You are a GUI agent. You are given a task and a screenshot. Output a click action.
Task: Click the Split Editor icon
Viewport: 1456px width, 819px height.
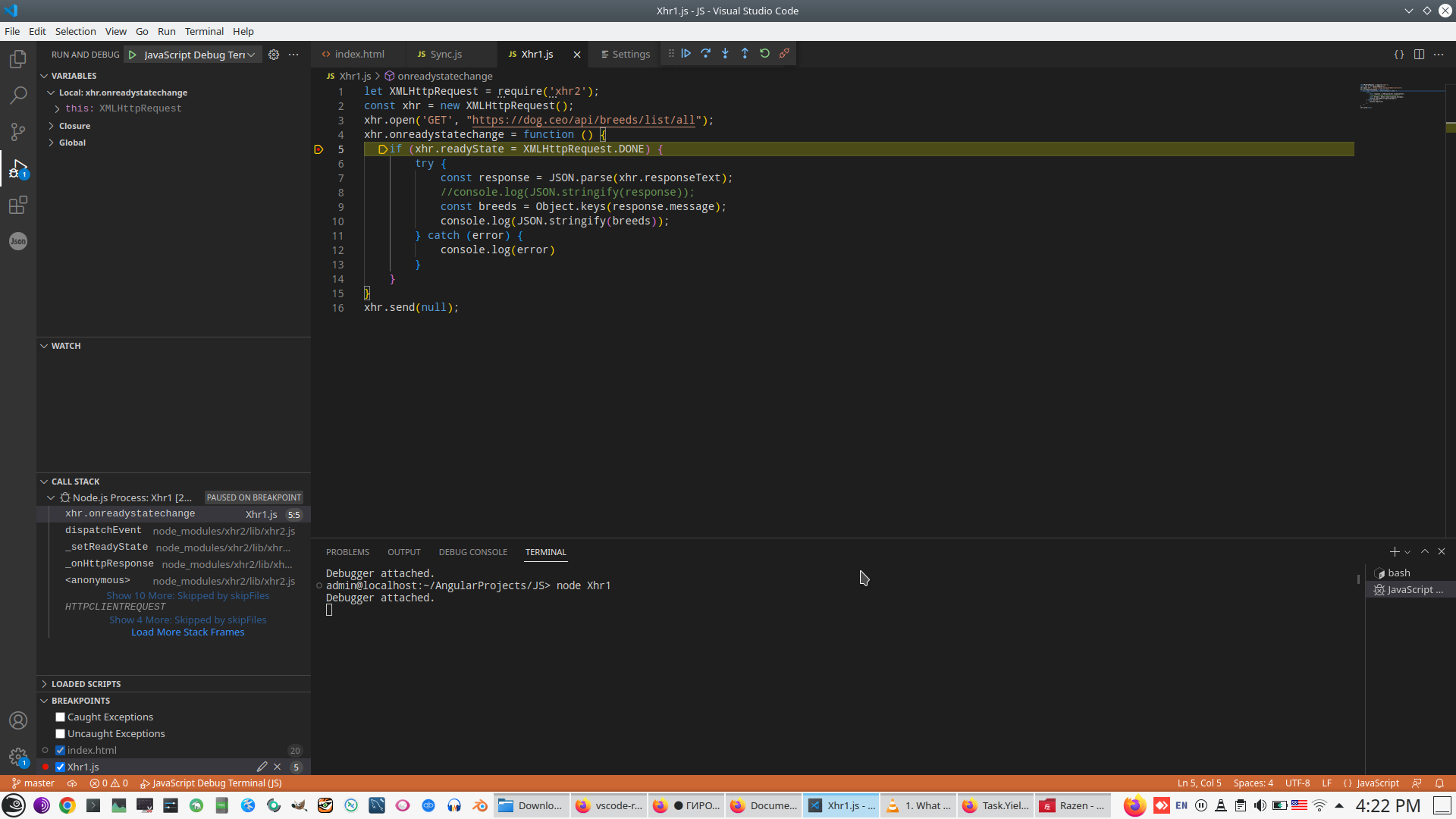(x=1419, y=55)
